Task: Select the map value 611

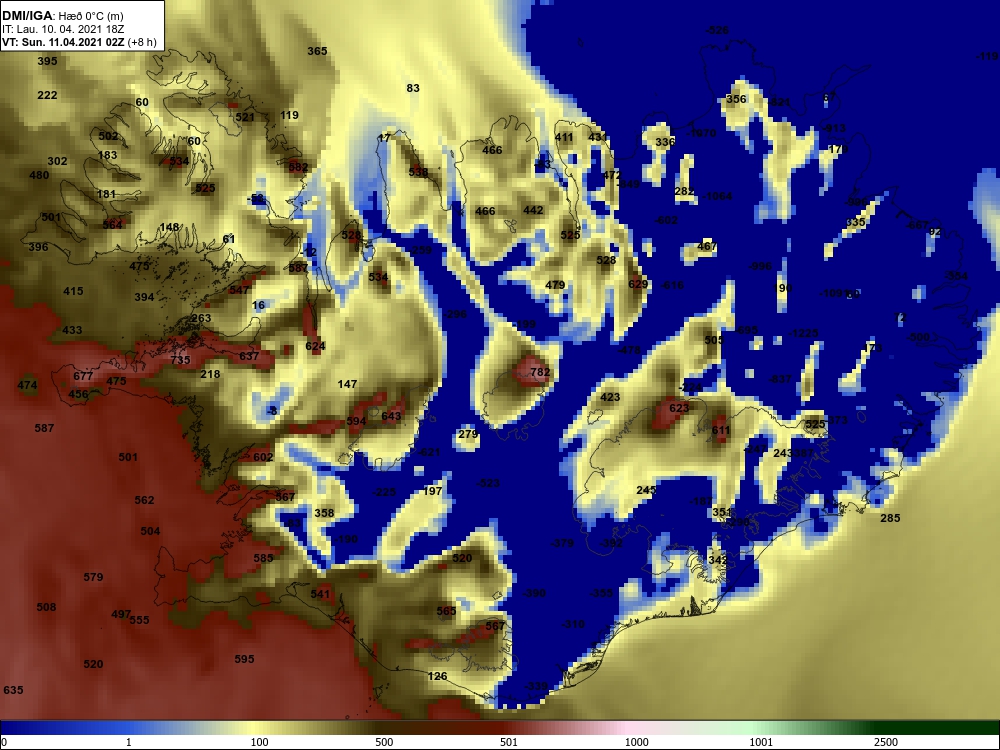Action: (721, 430)
